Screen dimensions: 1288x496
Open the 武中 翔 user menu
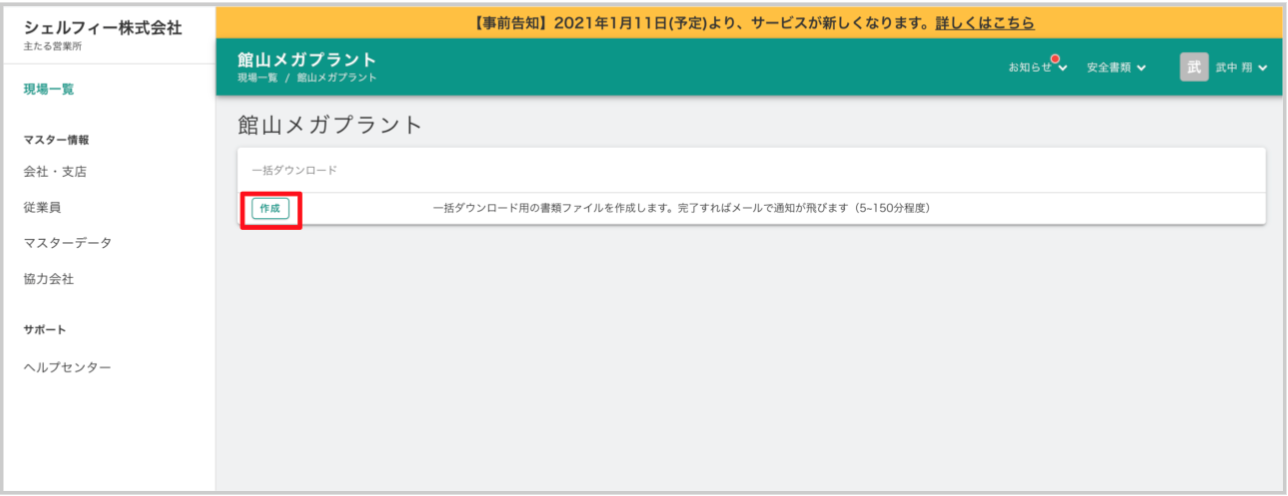pyautogui.click(x=1241, y=67)
